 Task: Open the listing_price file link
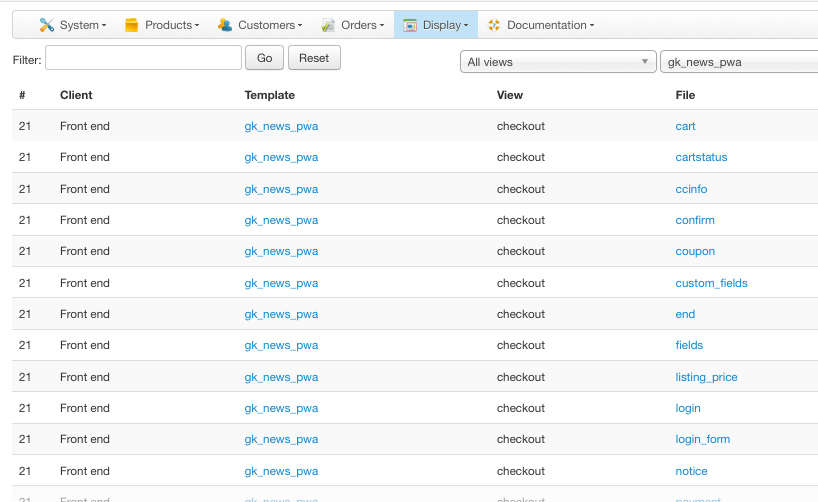coord(706,377)
